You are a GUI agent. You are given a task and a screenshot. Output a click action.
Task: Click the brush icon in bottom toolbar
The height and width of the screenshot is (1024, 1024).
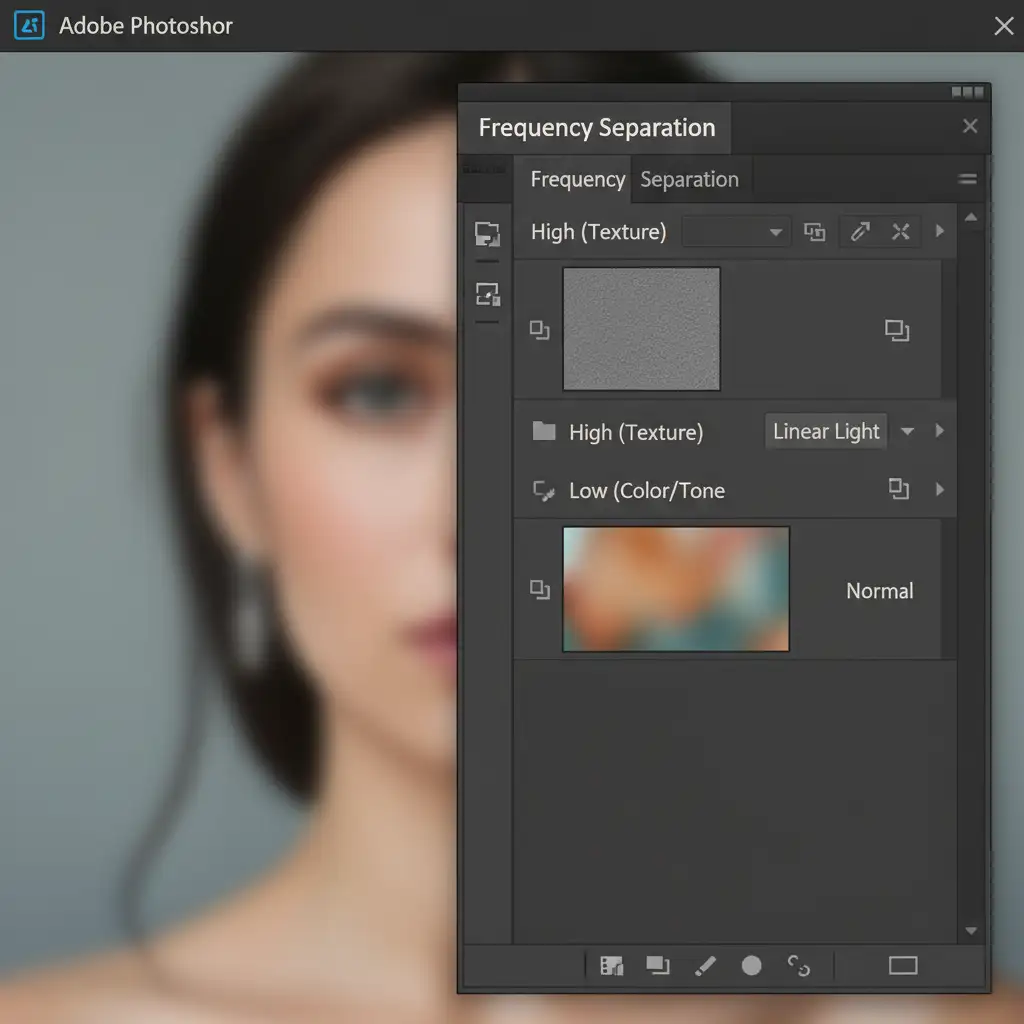(705, 965)
